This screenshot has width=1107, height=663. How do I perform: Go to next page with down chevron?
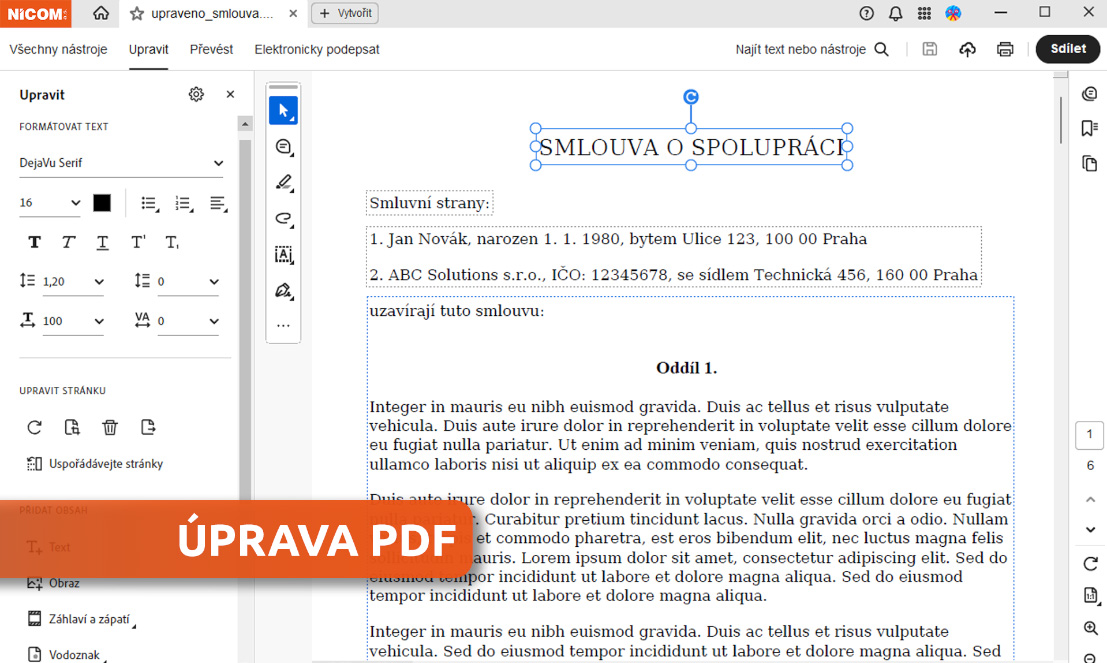point(1090,530)
